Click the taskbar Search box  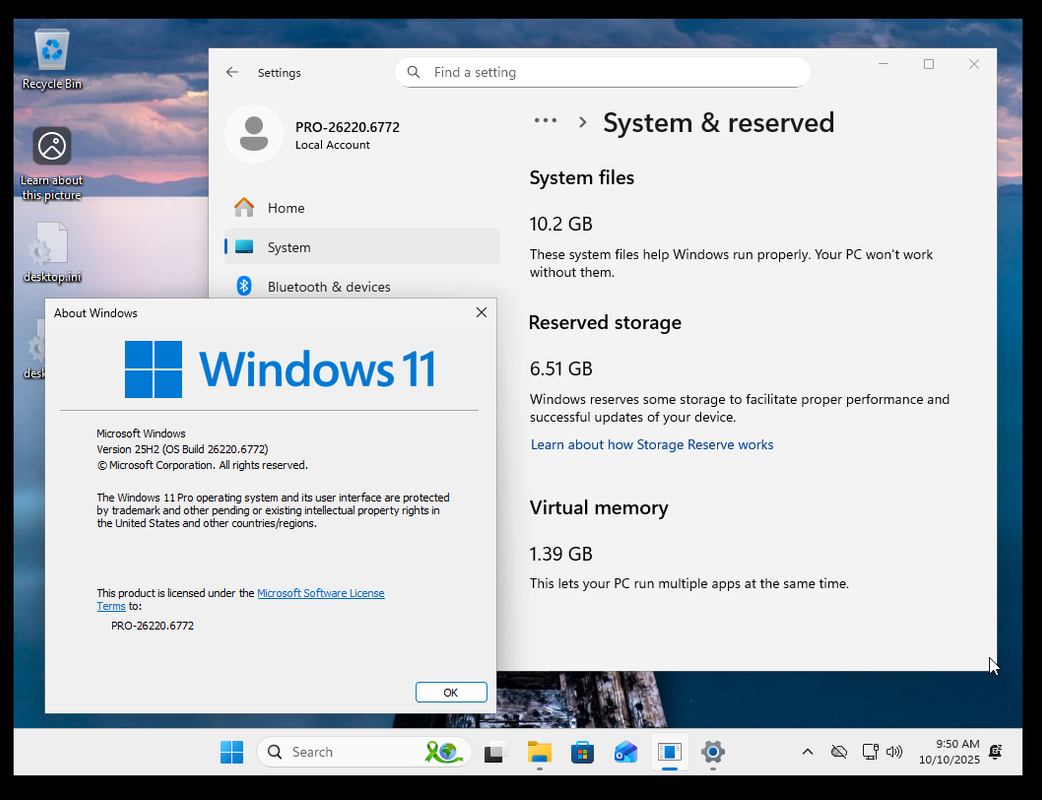364,752
